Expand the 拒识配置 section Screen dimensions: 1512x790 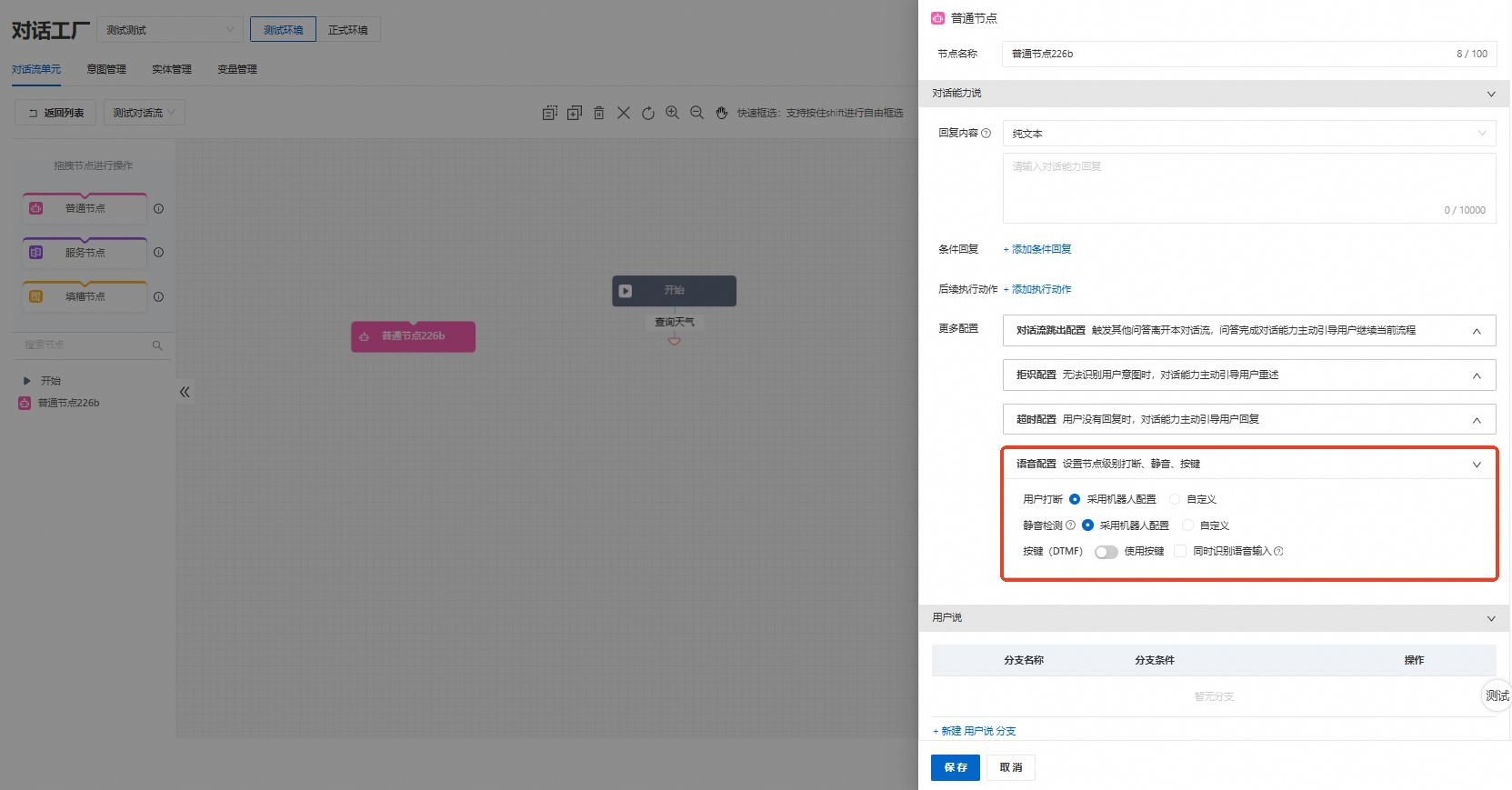click(x=1249, y=375)
